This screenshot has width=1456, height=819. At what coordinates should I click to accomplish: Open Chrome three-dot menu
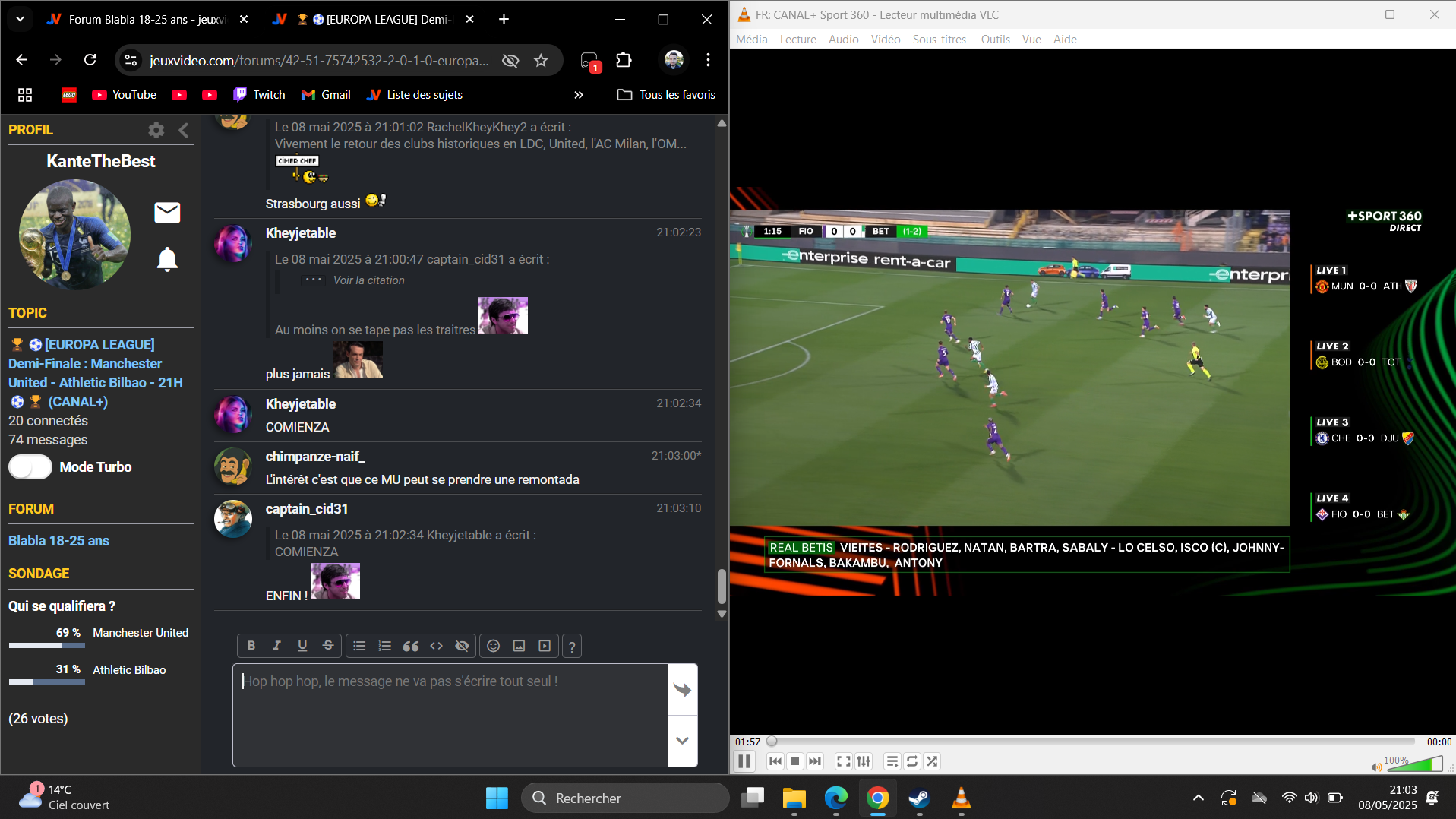(708, 60)
